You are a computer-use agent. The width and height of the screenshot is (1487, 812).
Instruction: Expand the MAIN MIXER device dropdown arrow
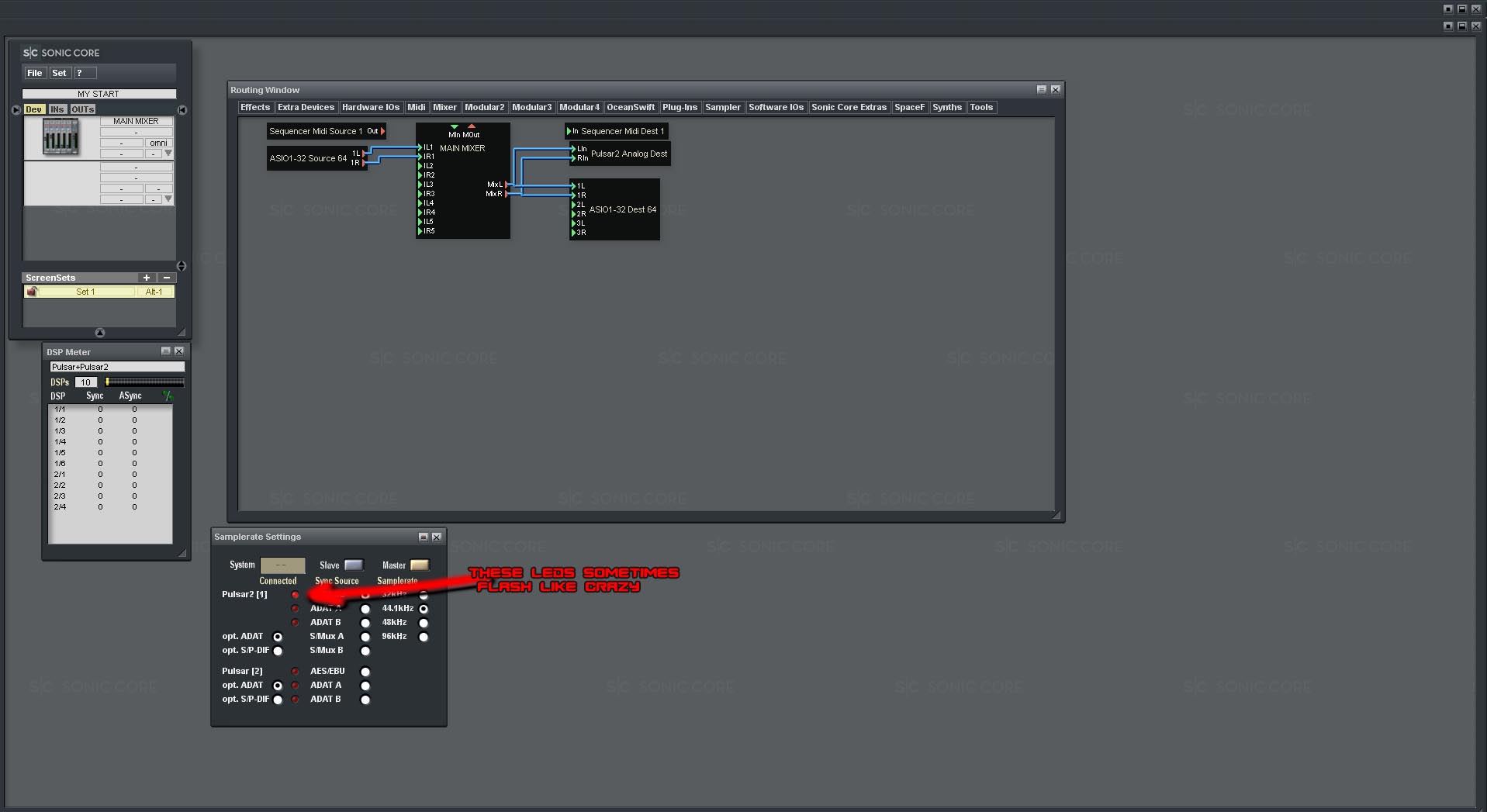click(x=168, y=154)
